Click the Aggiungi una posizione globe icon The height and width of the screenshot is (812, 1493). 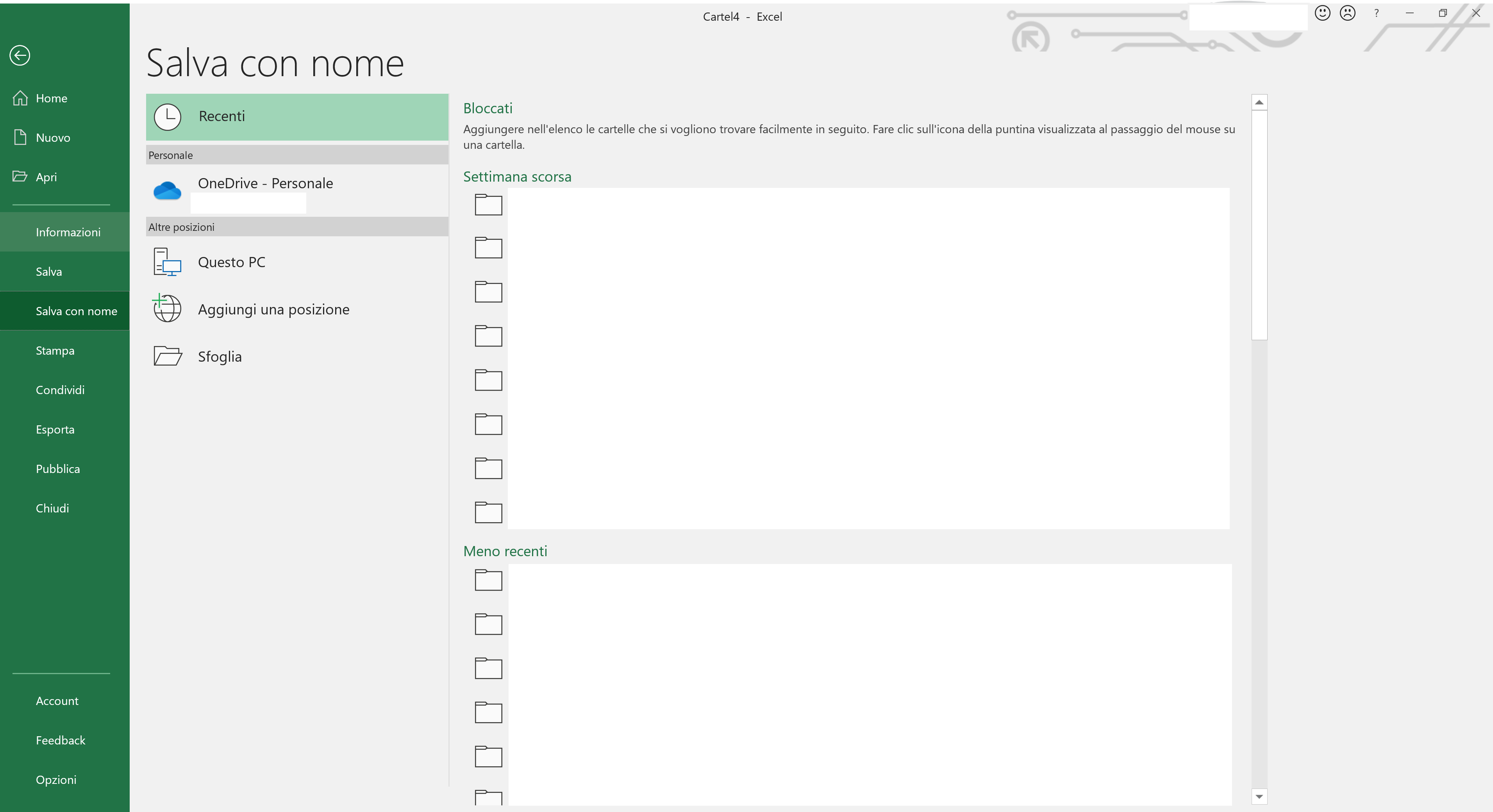(x=167, y=308)
